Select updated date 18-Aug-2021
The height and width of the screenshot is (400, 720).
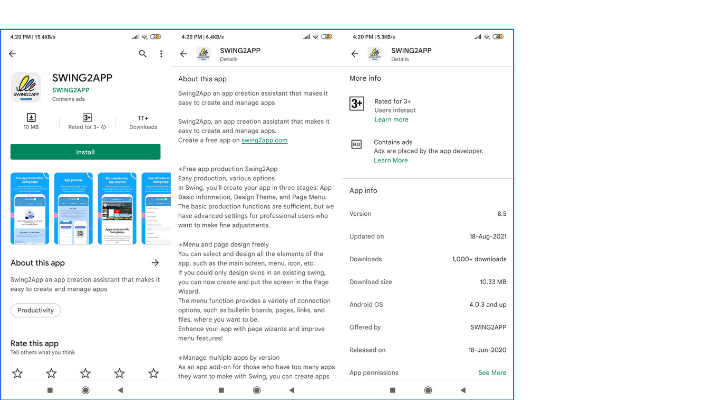(488, 237)
